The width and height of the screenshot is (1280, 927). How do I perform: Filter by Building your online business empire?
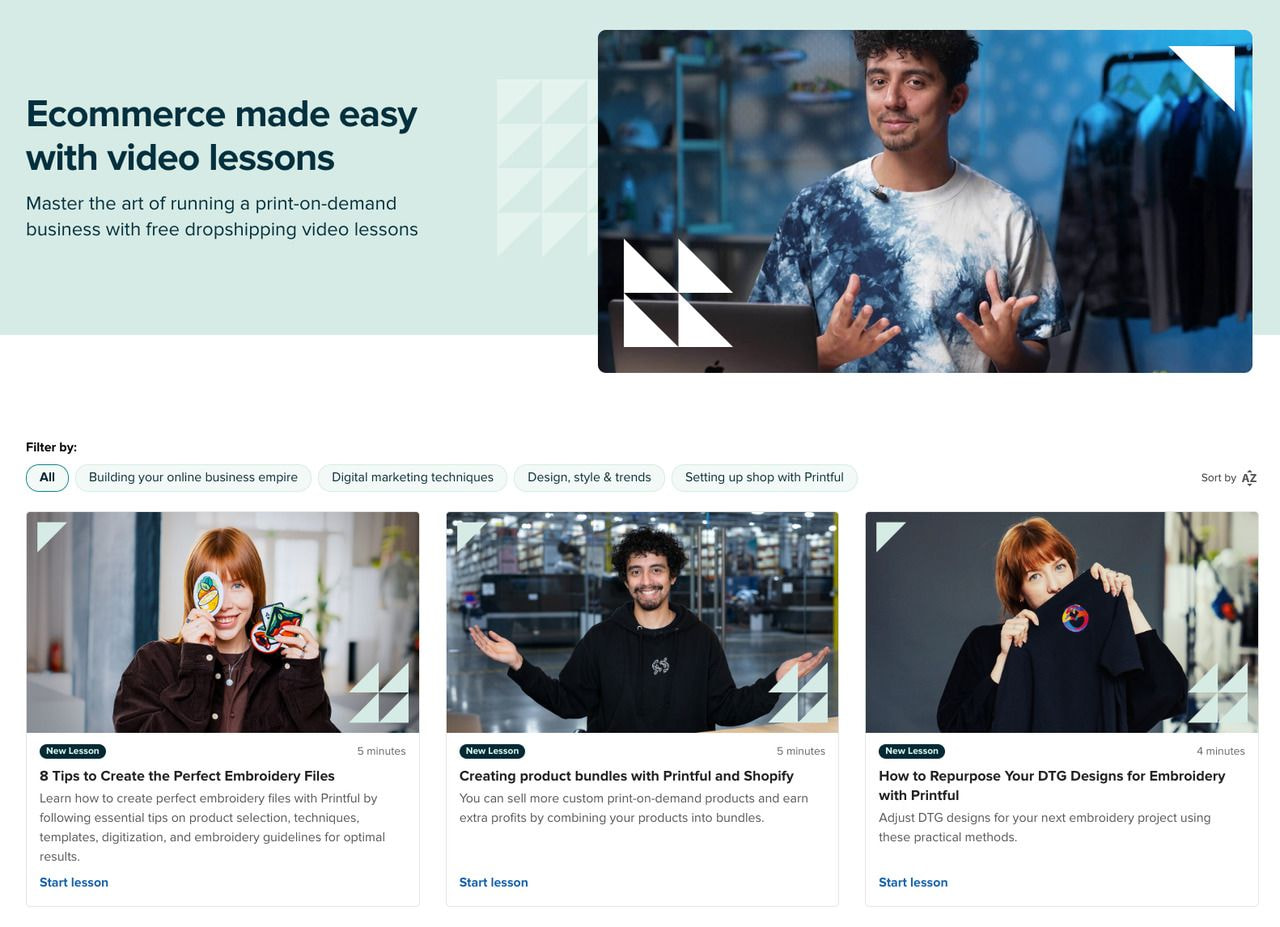pyautogui.click(x=193, y=478)
